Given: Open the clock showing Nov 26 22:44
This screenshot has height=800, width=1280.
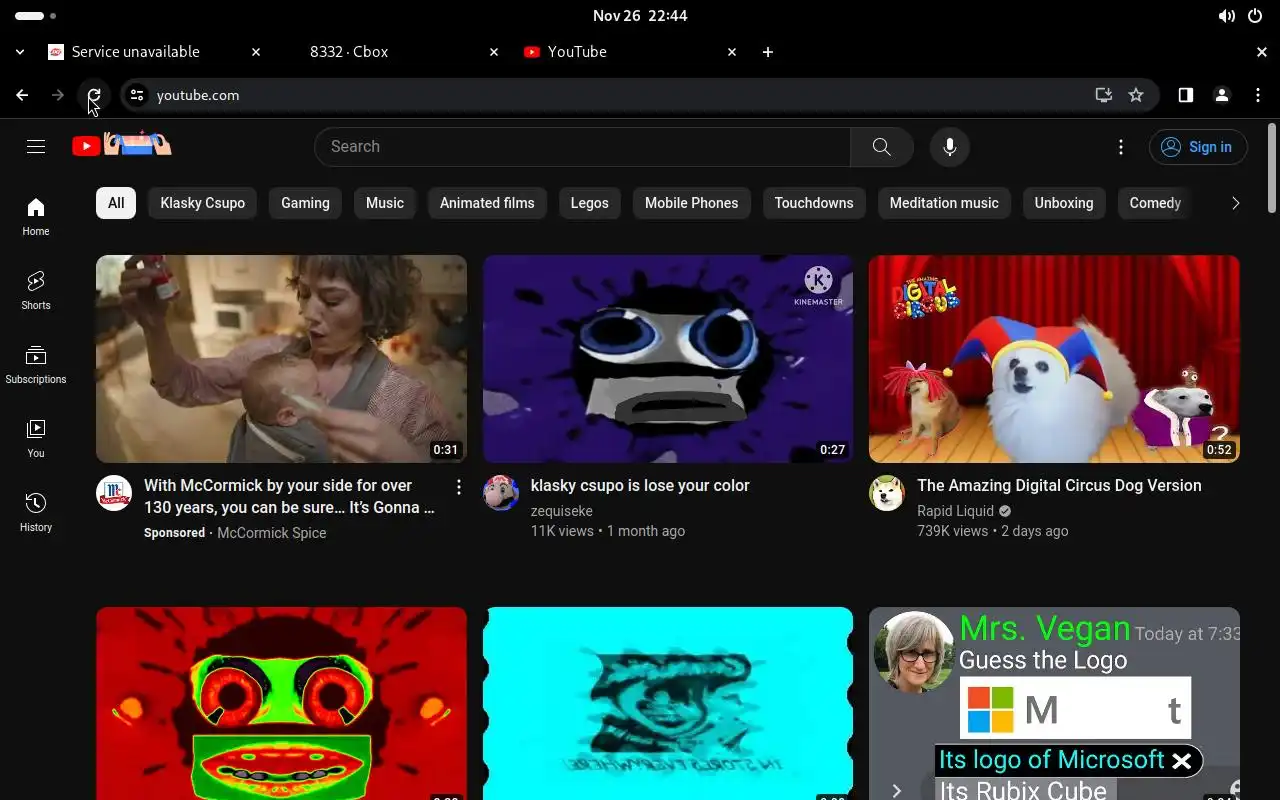Looking at the screenshot, I should (640, 16).
